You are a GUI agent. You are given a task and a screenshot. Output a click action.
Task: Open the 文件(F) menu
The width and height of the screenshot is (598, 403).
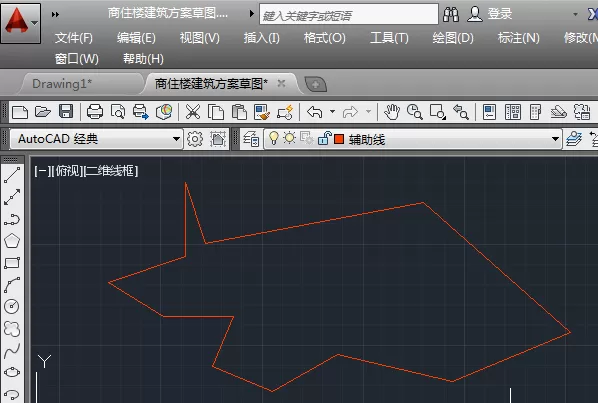pos(74,38)
